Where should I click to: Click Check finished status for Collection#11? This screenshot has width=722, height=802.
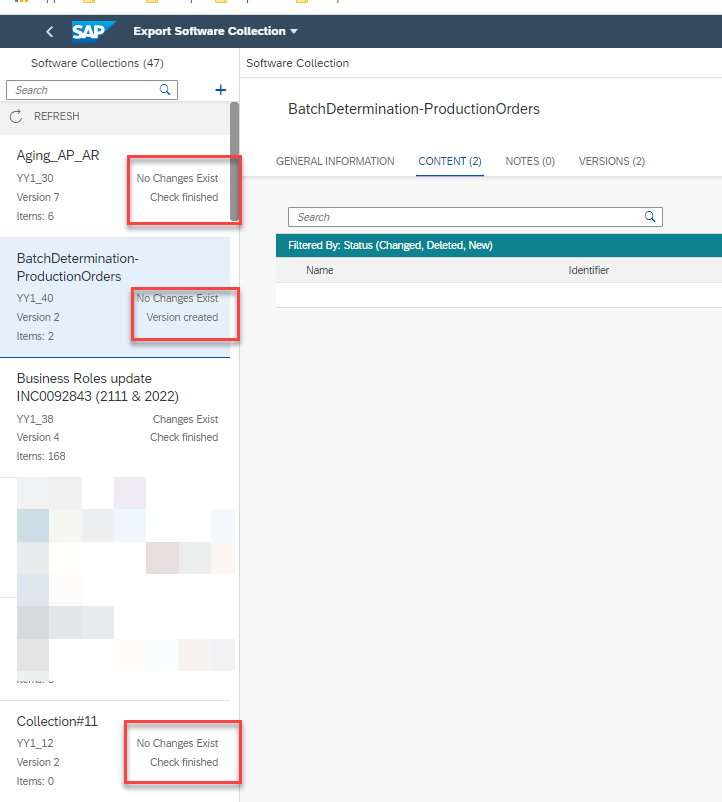point(184,762)
